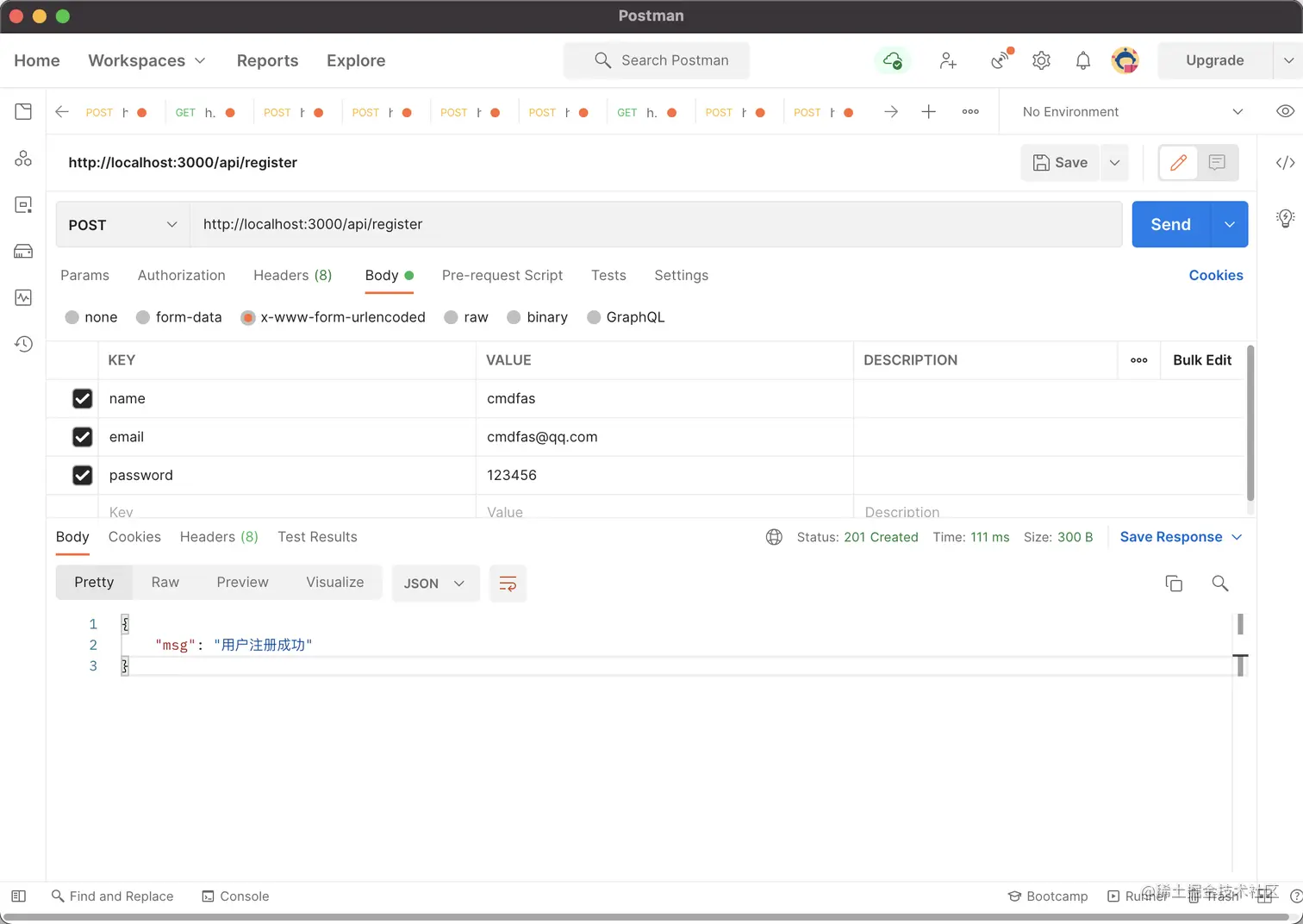Toggle word wrap in response viewer
This screenshot has height=924, width=1303.
tap(508, 584)
